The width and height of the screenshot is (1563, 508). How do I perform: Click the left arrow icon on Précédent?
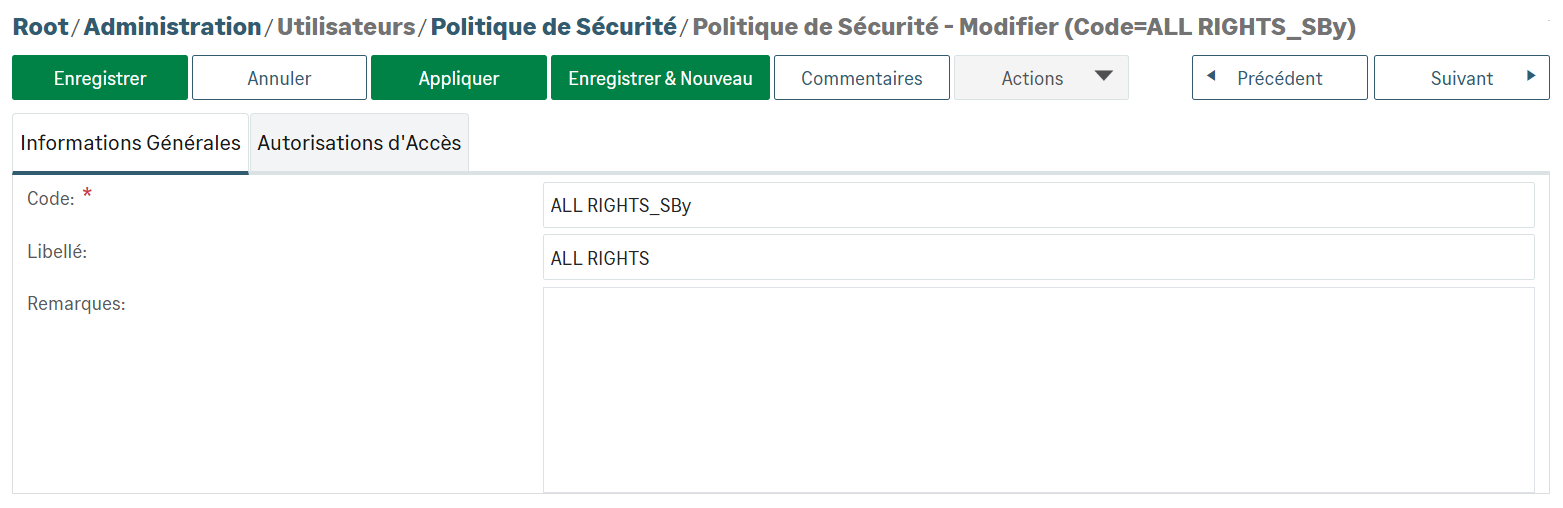tap(1211, 76)
